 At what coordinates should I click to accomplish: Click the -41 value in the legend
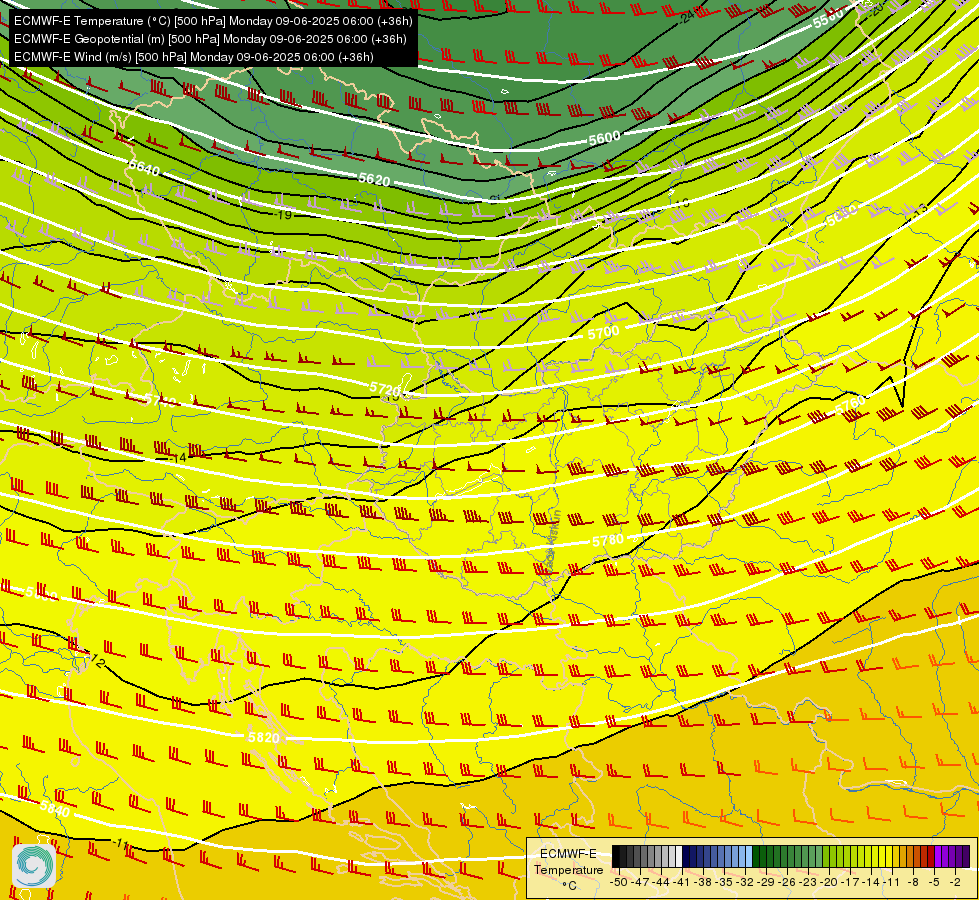[x=681, y=882]
